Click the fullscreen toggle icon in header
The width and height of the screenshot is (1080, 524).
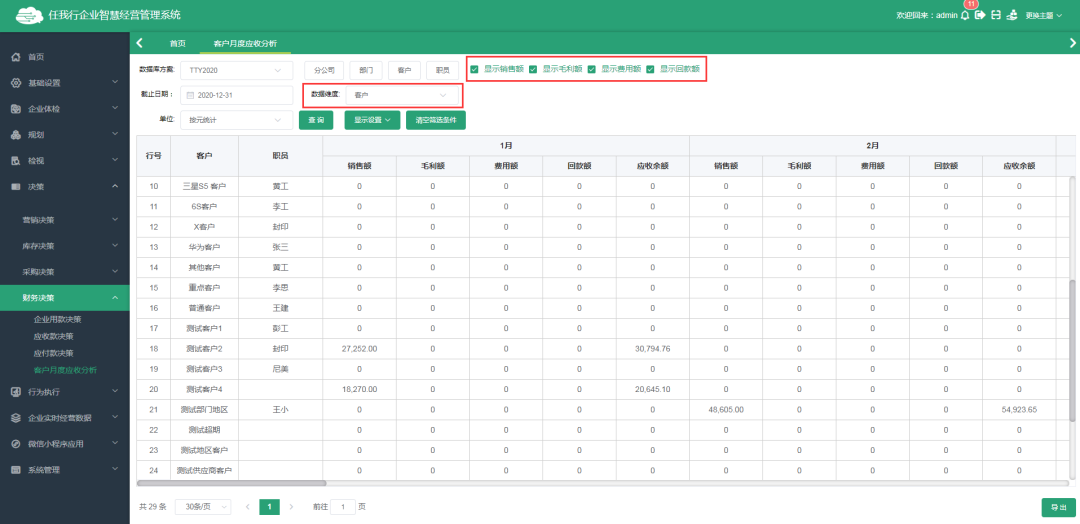996,16
